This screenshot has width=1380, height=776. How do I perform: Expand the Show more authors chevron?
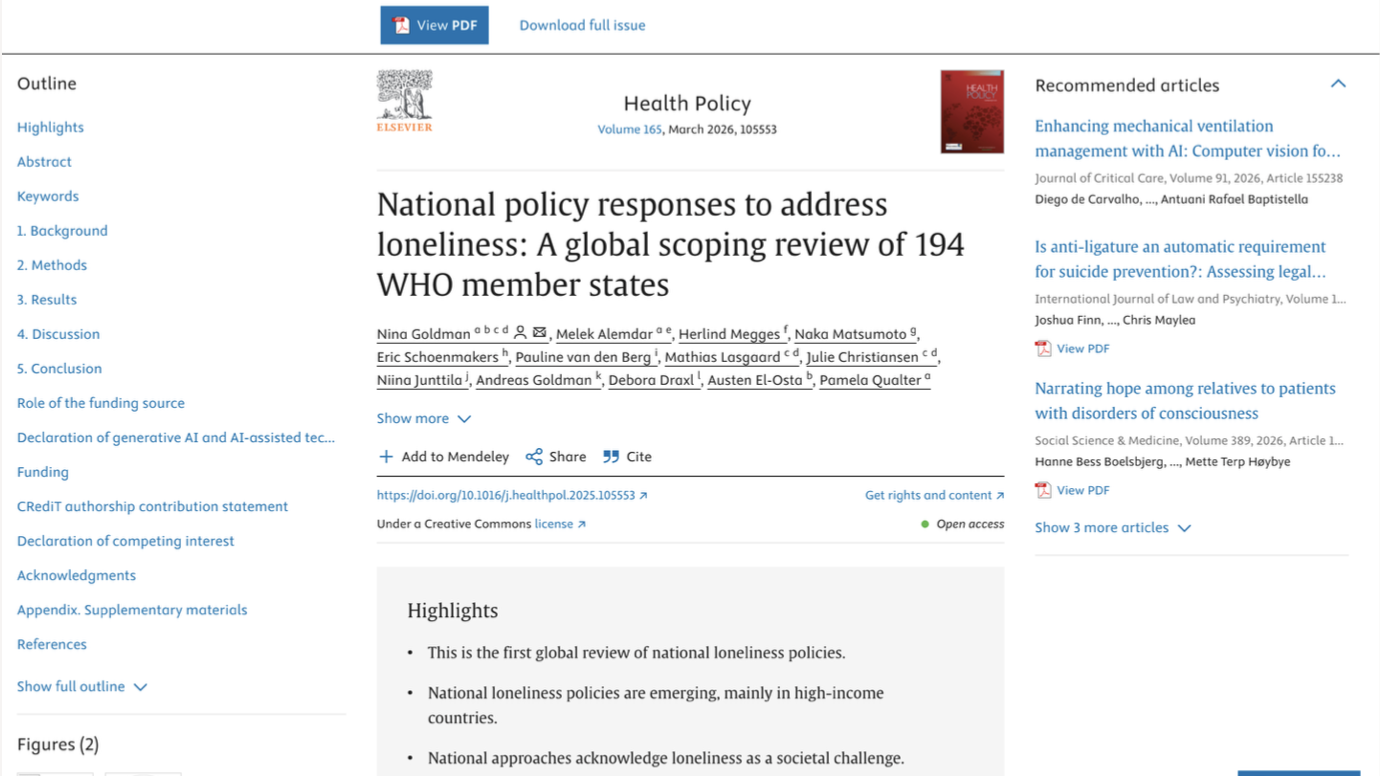pos(464,419)
